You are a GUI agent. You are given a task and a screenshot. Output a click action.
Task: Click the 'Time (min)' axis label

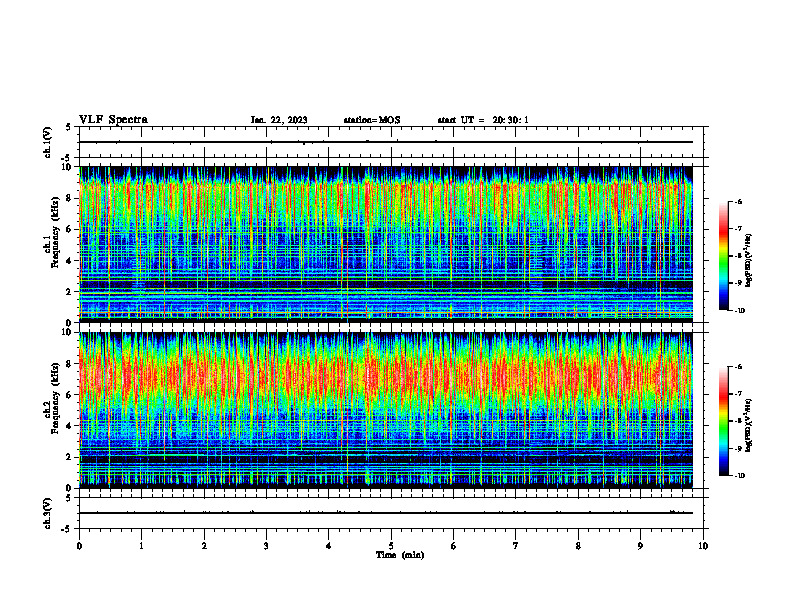(400, 555)
